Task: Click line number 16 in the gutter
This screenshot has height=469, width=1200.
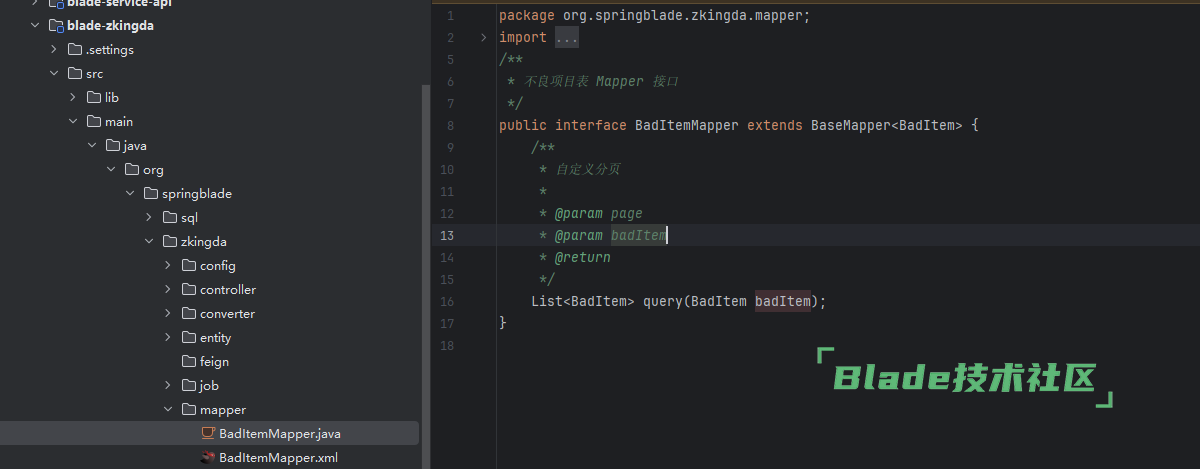Action: (x=446, y=302)
